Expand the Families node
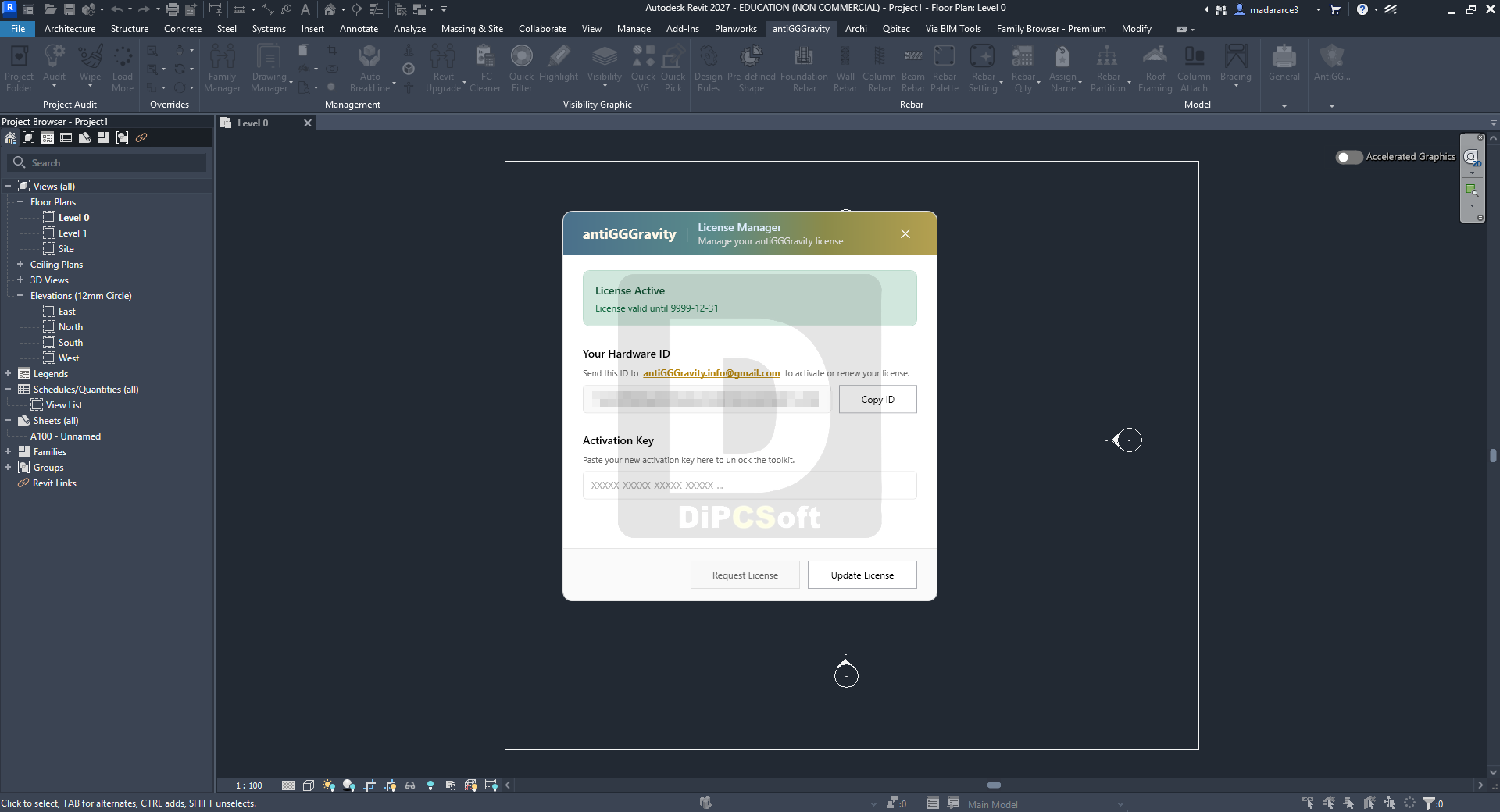The width and height of the screenshot is (1500, 812). (8, 451)
